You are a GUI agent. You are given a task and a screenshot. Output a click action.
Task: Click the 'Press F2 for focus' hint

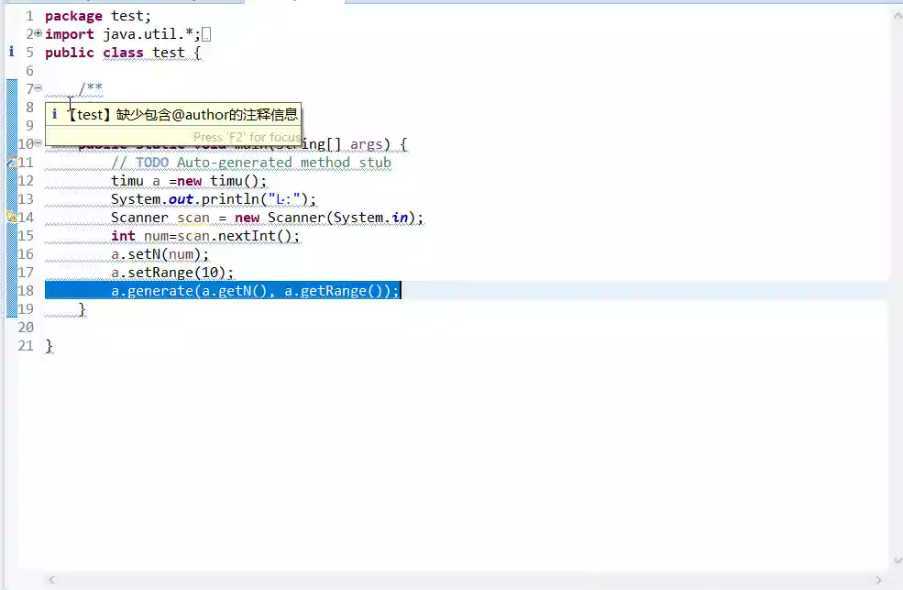coord(246,137)
